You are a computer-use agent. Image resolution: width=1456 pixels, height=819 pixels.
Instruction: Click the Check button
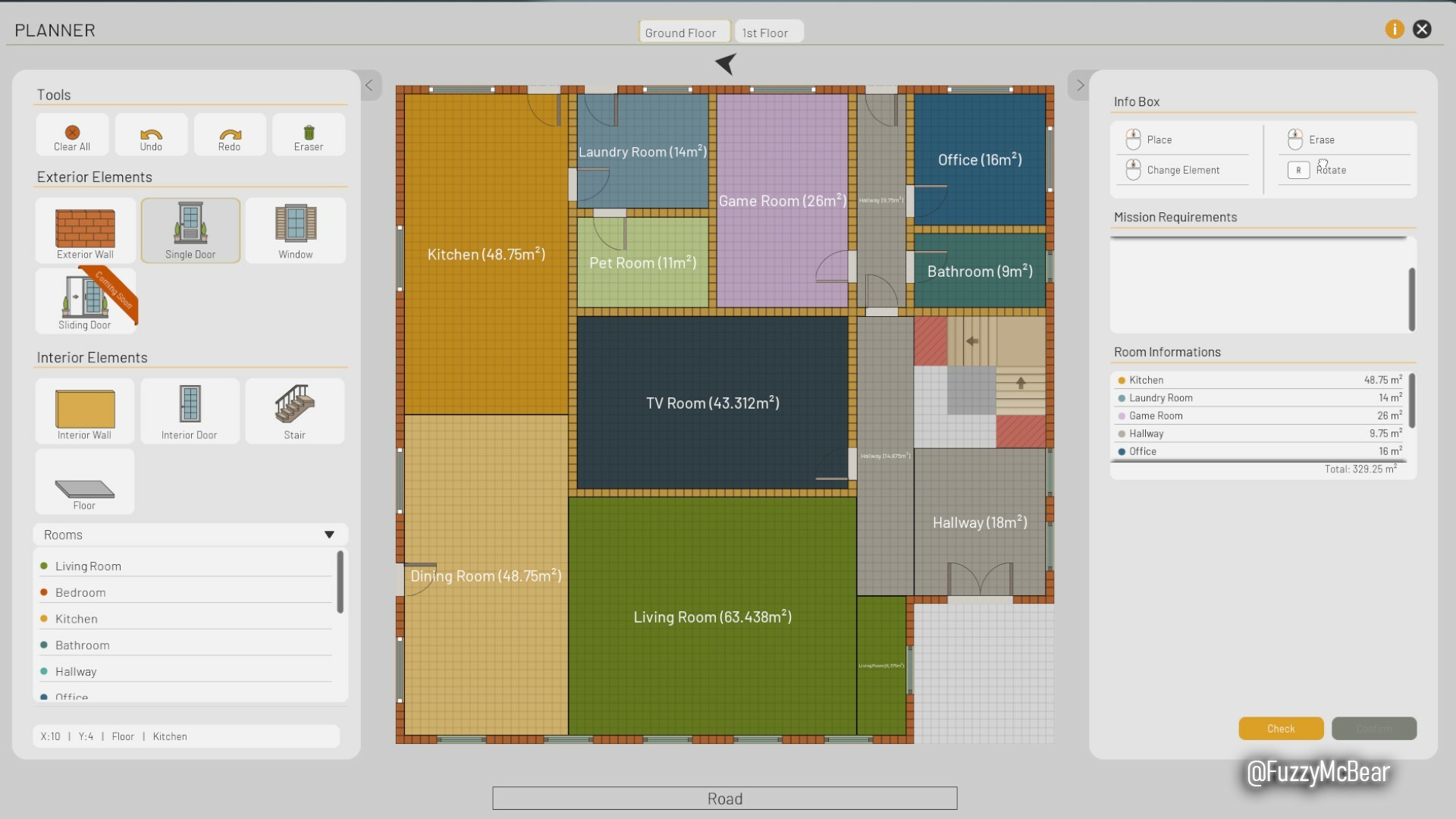(1280, 728)
